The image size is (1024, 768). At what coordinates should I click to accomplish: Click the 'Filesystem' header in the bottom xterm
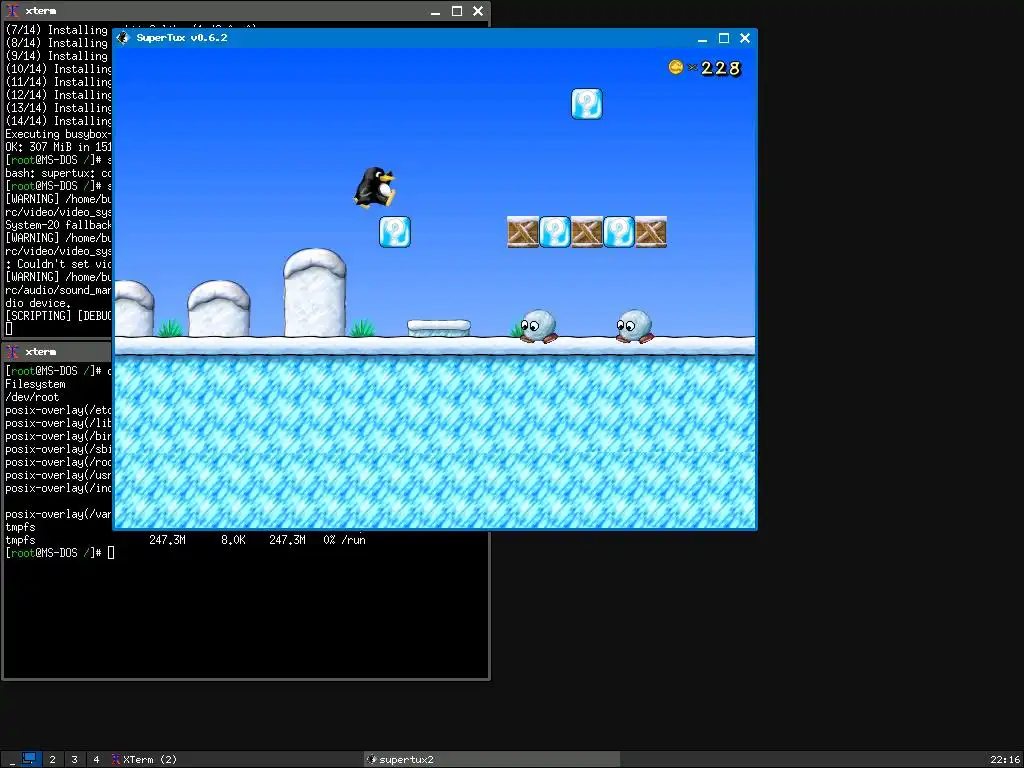point(35,384)
